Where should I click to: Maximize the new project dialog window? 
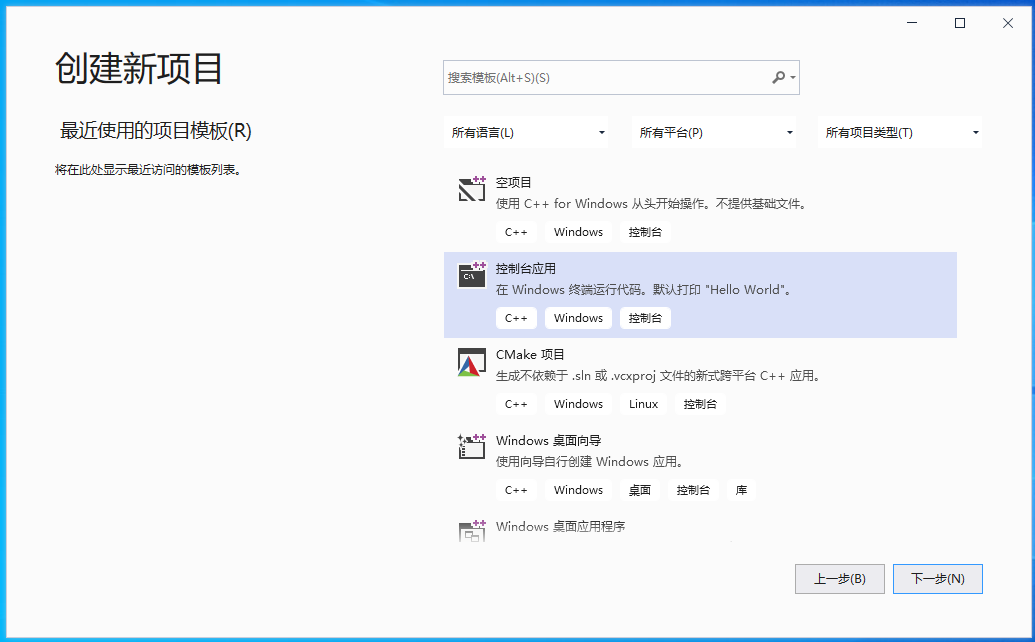pyautogui.click(x=960, y=23)
